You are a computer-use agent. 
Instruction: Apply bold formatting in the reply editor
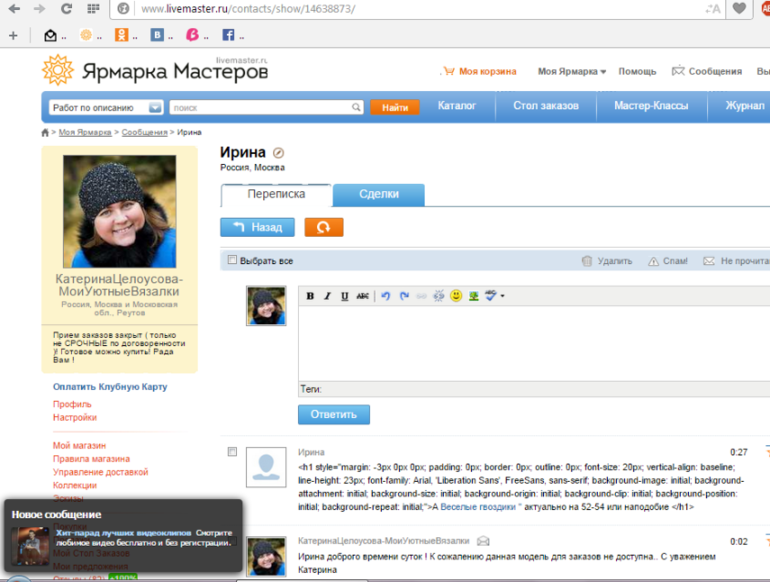click(x=310, y=296)
